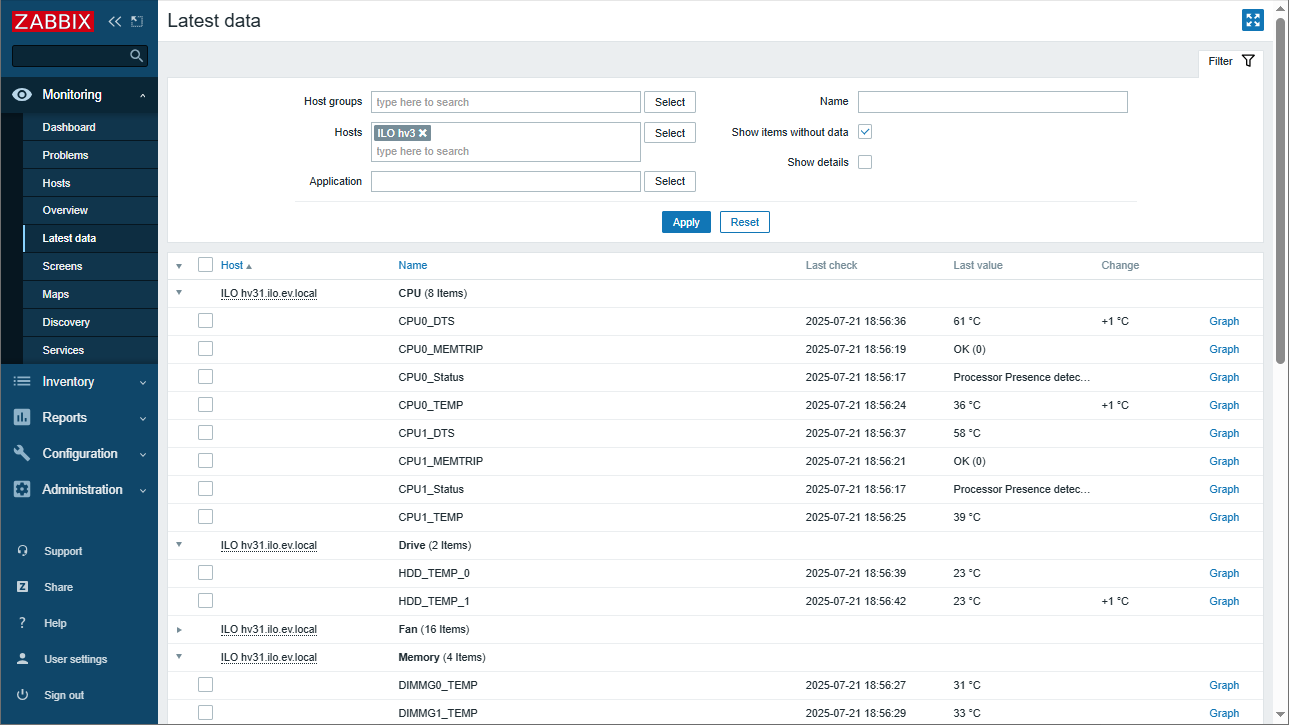Screen dimensions: 1289x727
Task: Expand the Inventory menu
Action: 143,383
